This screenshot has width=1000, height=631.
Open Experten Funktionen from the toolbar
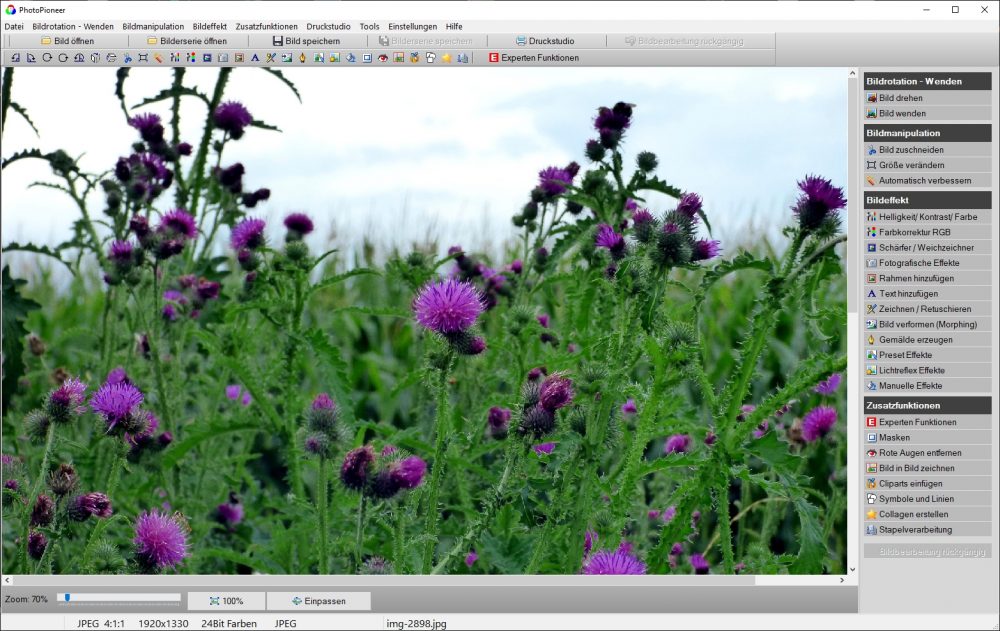533,58
